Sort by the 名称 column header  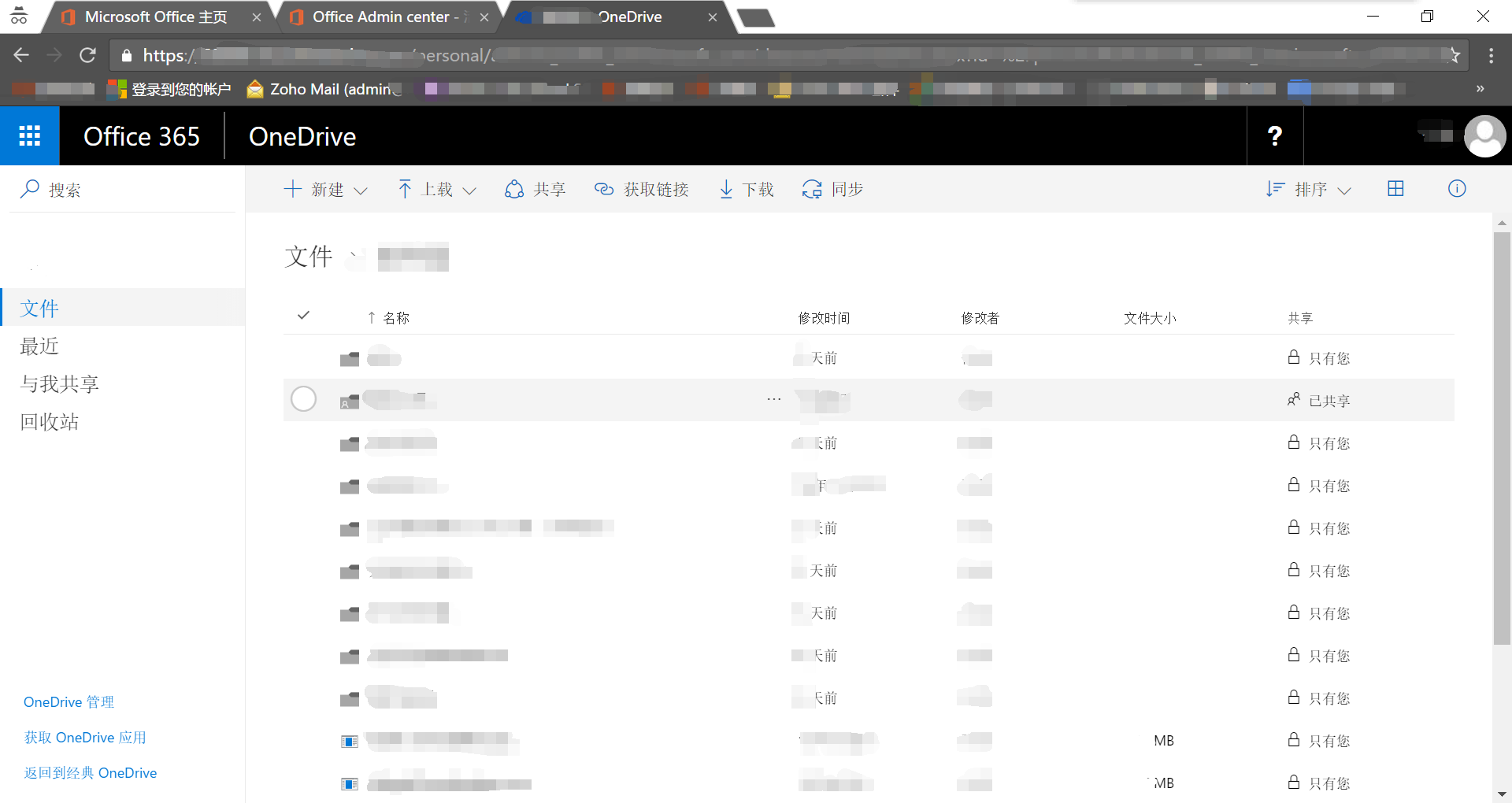[x=396, y=318]
